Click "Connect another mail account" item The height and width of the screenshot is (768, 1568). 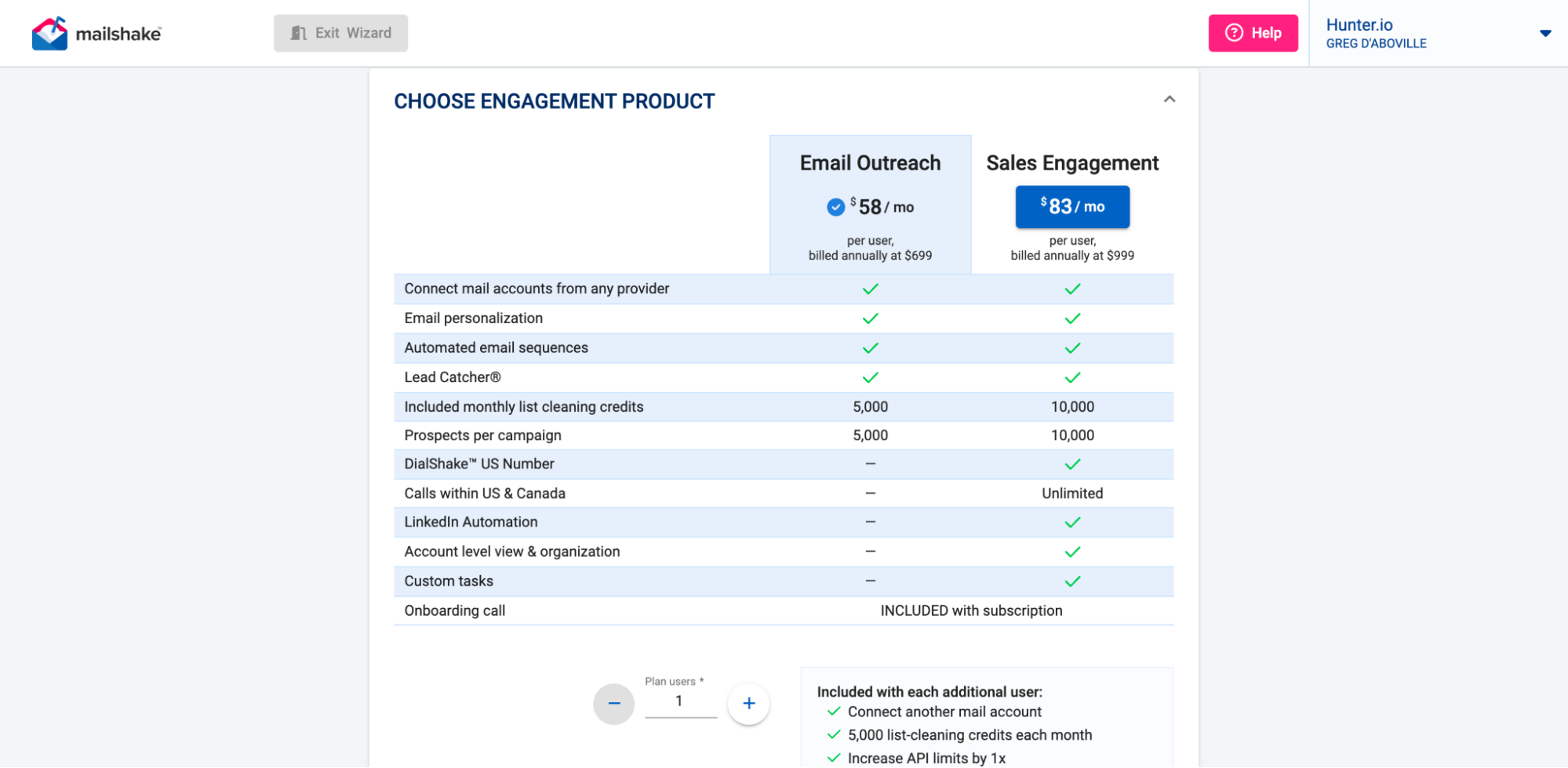point(944,712)
